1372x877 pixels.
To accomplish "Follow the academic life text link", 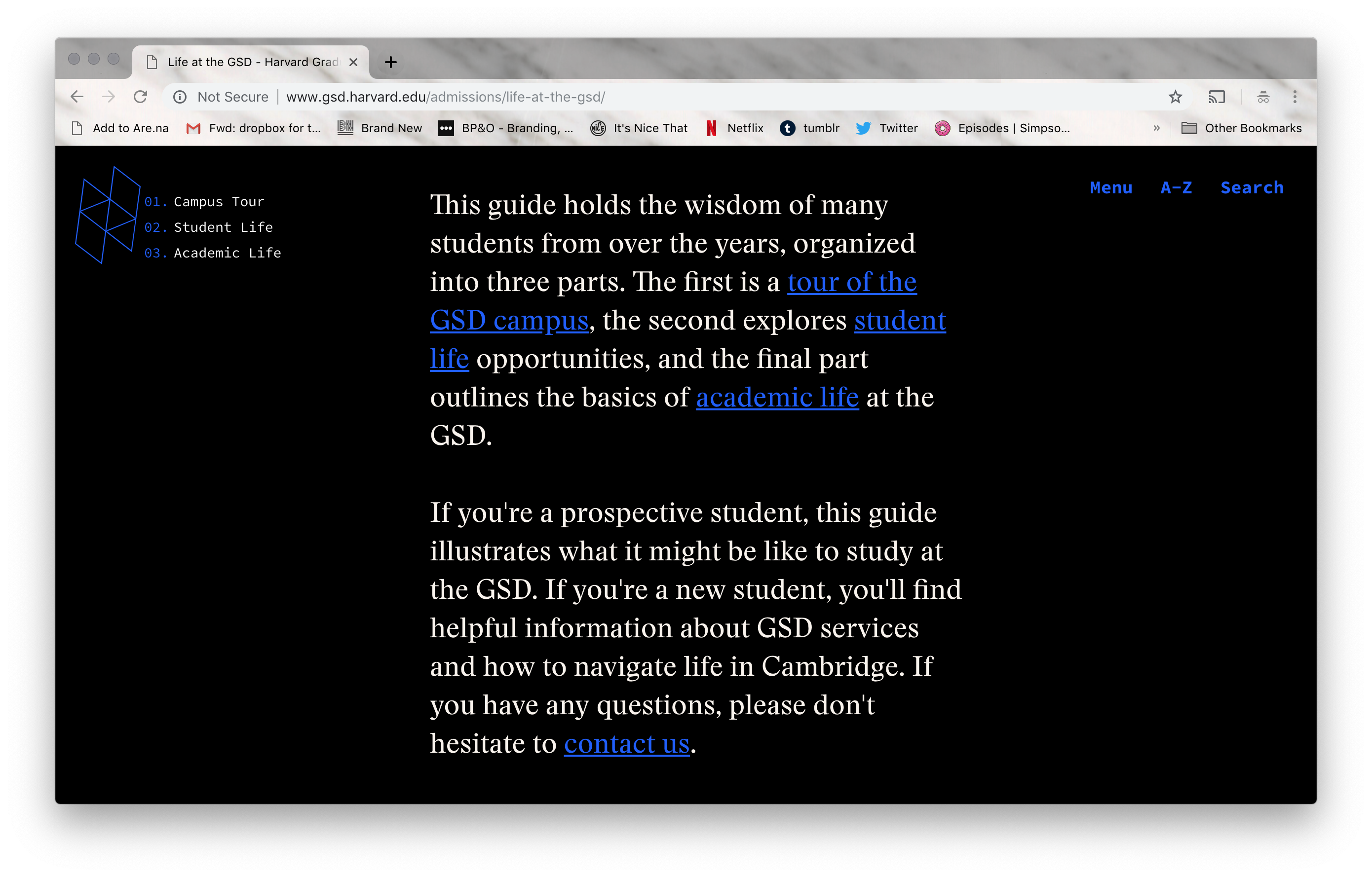I will tap(777, 397).
